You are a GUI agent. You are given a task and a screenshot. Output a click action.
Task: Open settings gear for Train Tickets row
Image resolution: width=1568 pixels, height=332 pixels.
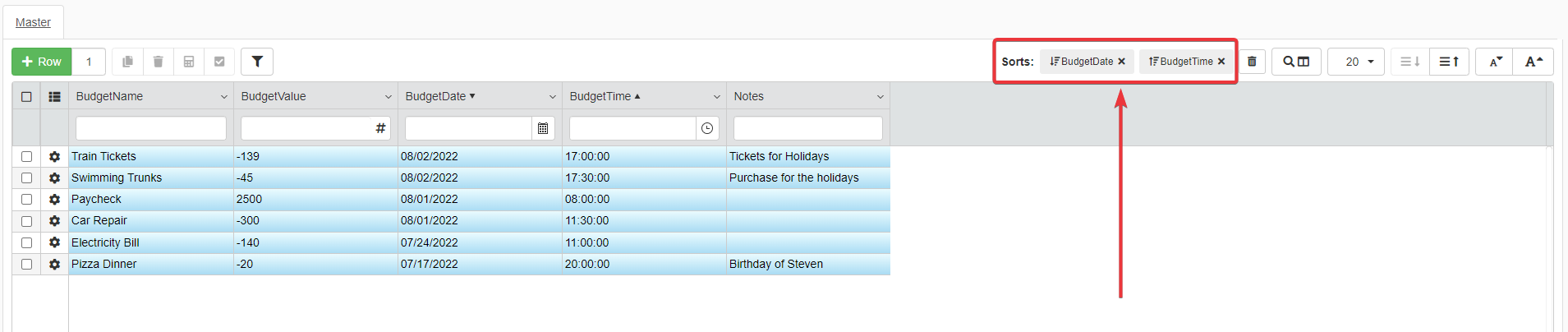coord(54,156)
